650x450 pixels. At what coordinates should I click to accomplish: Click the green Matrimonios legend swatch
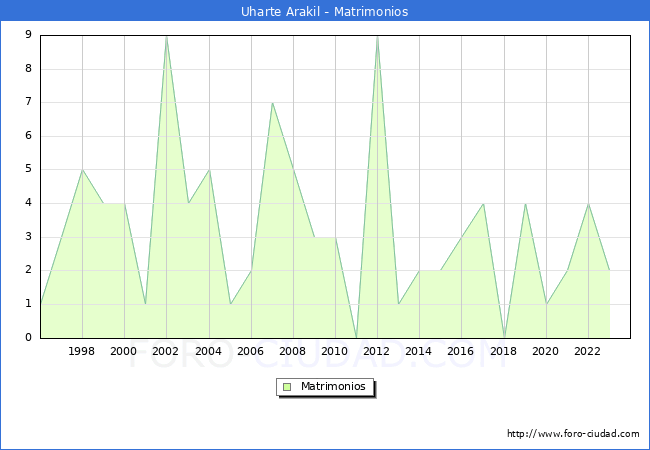[x=287, y=387]
